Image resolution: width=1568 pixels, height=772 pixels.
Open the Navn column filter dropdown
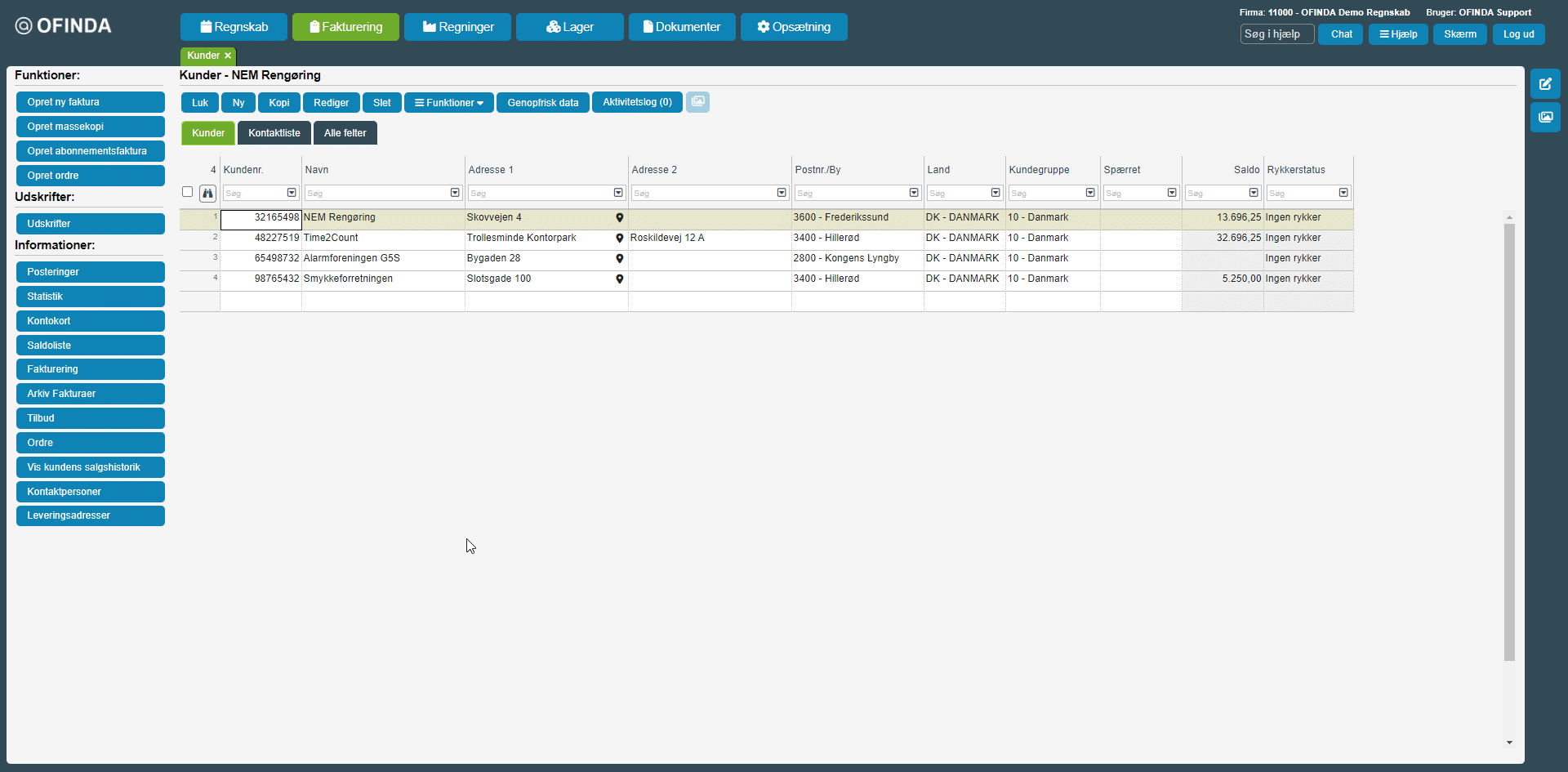tap(455, 193)
